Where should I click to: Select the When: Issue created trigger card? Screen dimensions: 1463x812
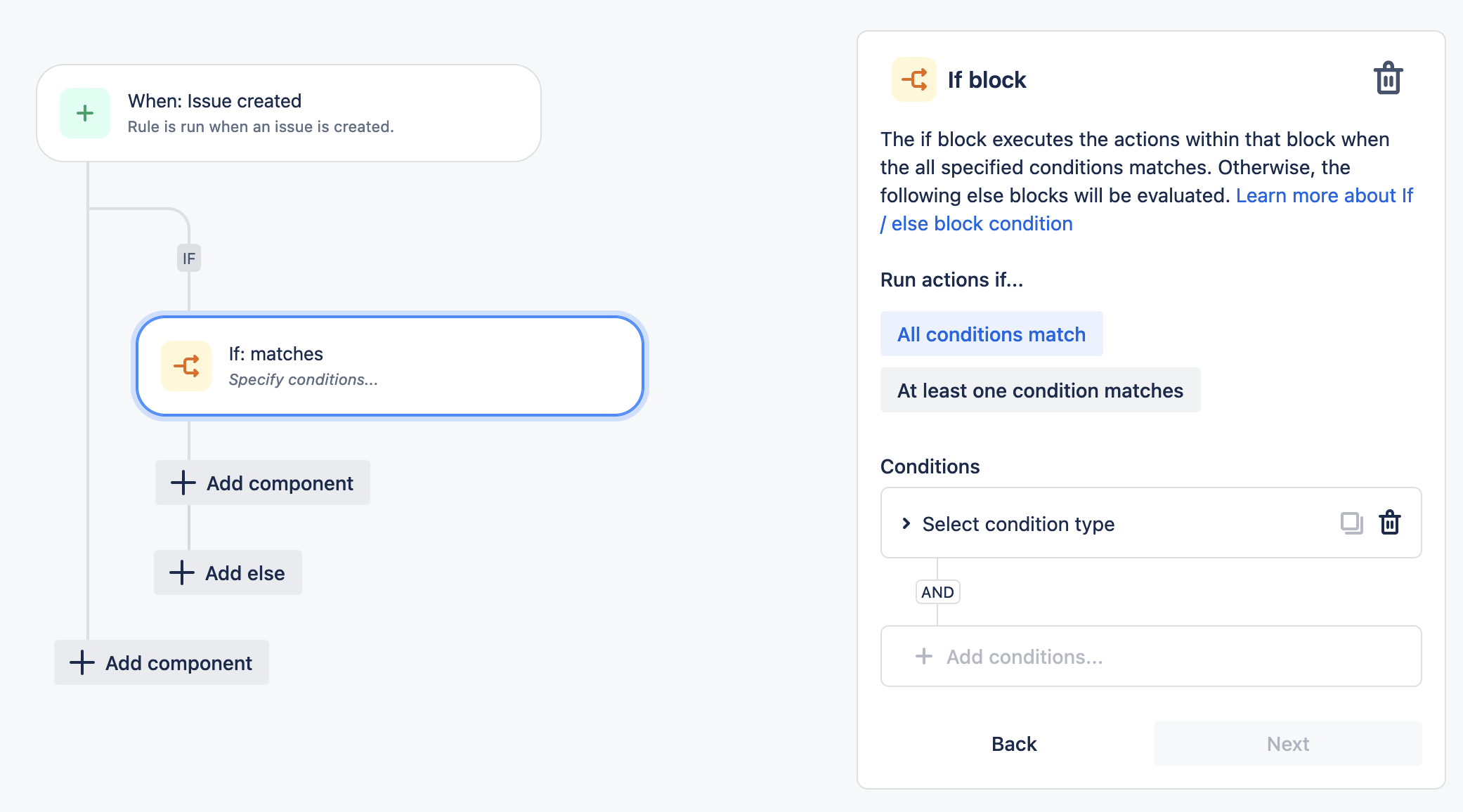[288, 112]
